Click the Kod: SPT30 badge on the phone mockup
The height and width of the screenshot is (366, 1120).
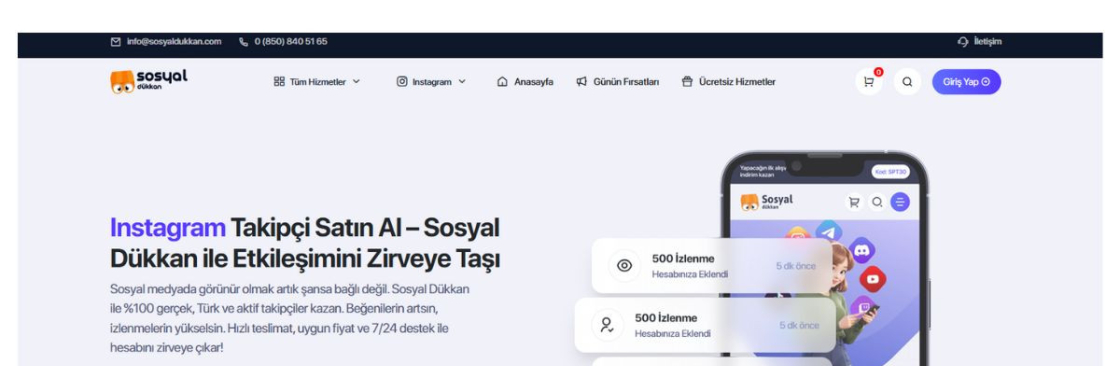click(x=890, y=172)
